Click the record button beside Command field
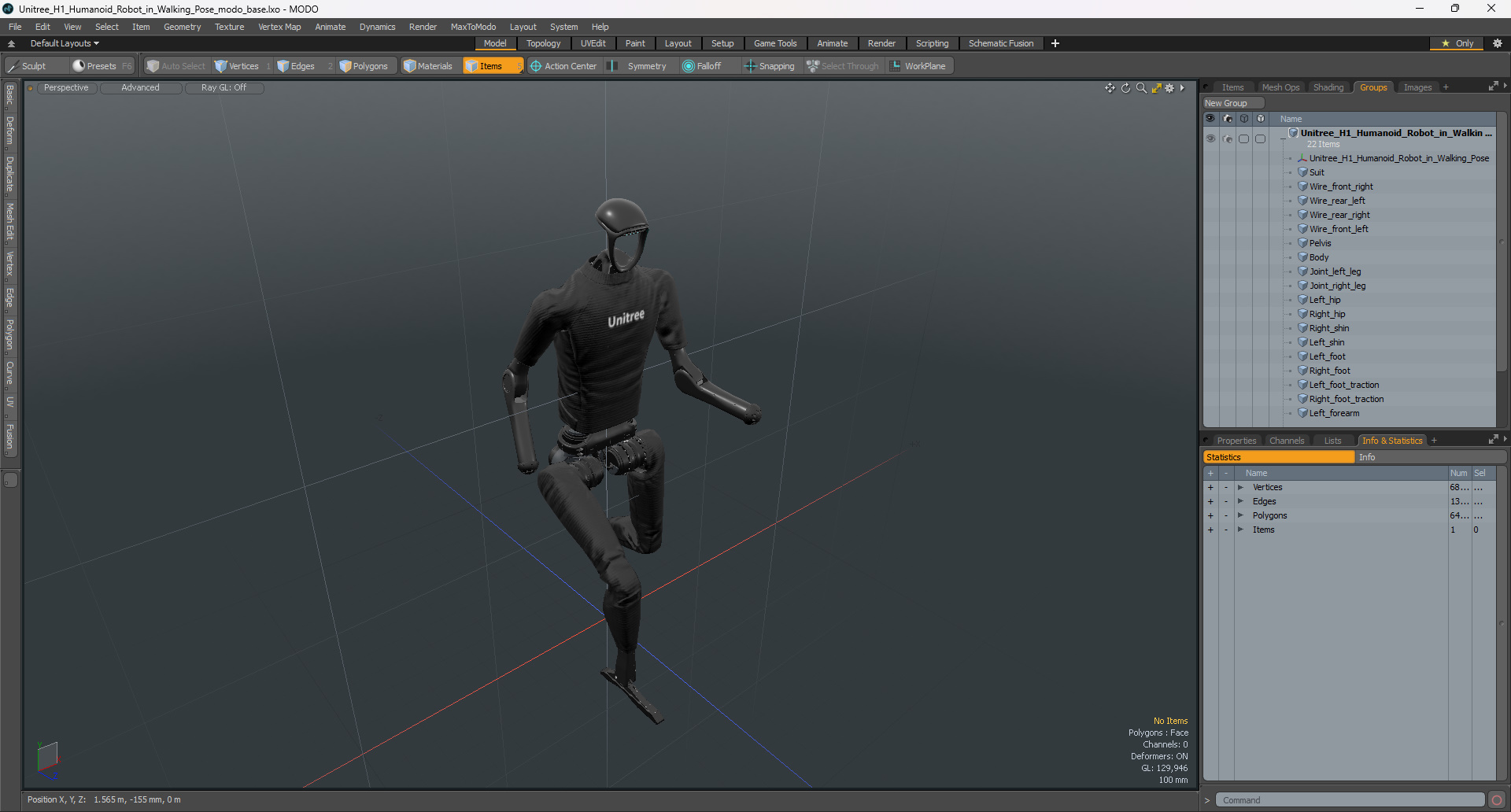The width and height of the screenshot is (1511, 812). tap(1497, 800)
